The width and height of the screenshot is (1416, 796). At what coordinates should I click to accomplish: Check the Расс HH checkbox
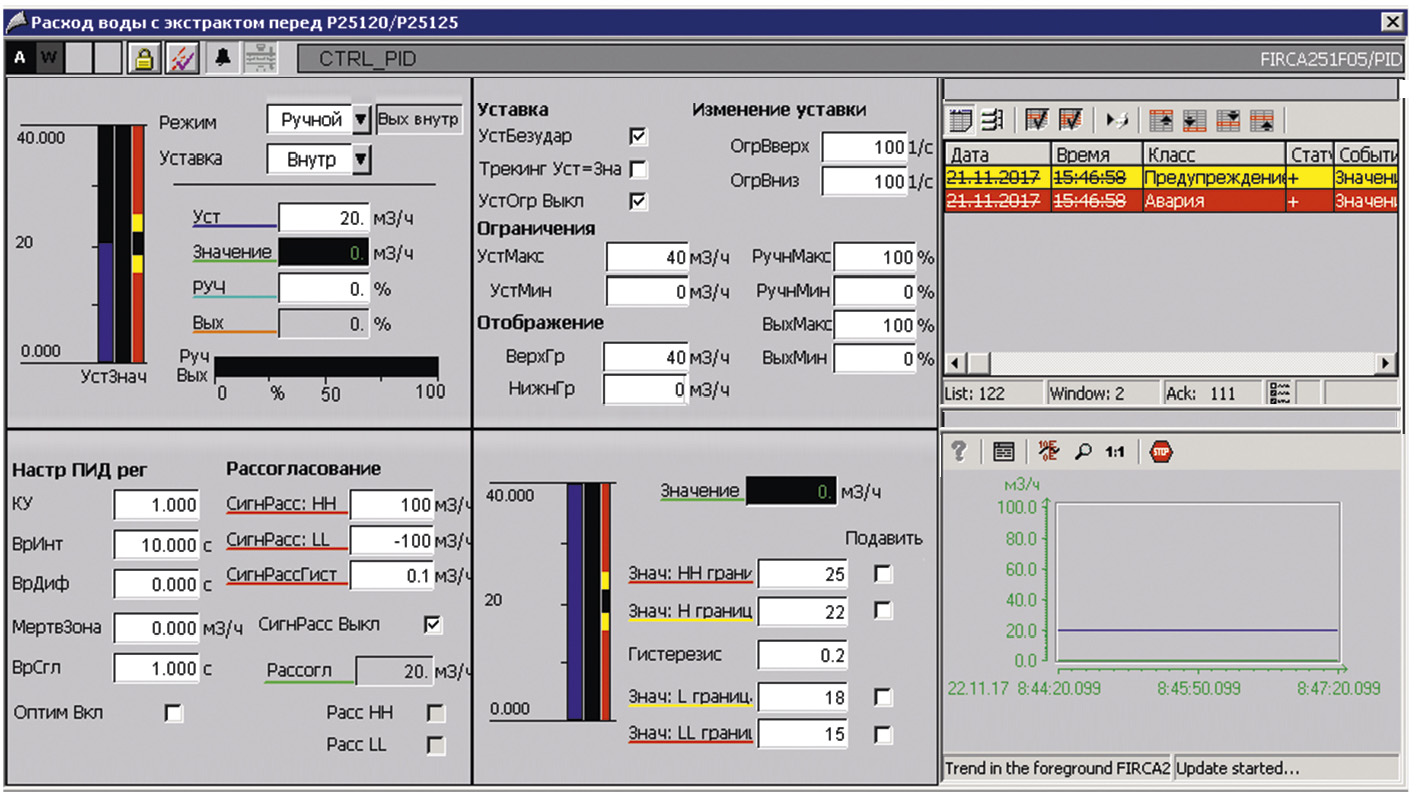pos(436,713)
